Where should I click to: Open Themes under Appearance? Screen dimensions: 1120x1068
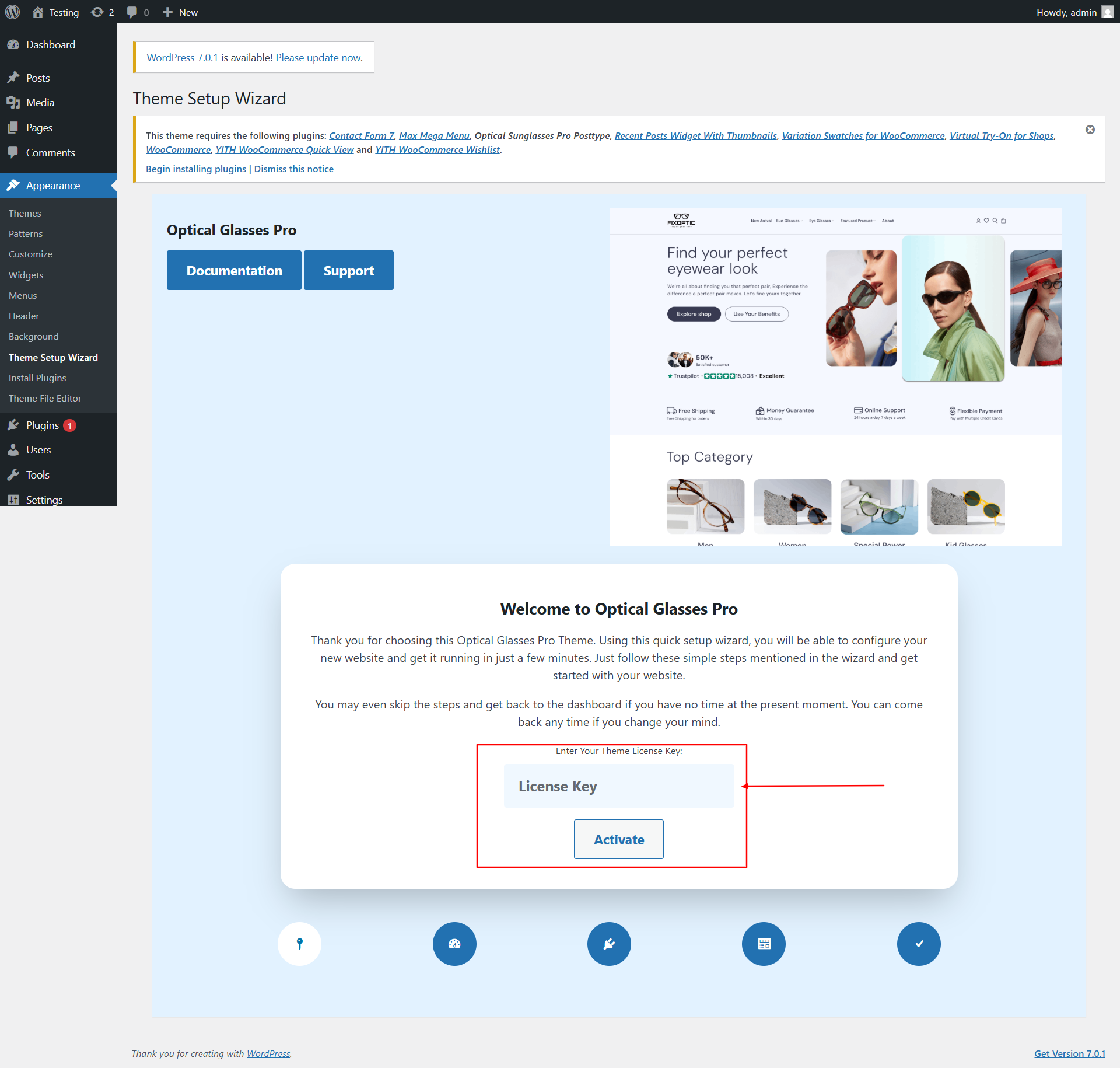click(25, 213)
